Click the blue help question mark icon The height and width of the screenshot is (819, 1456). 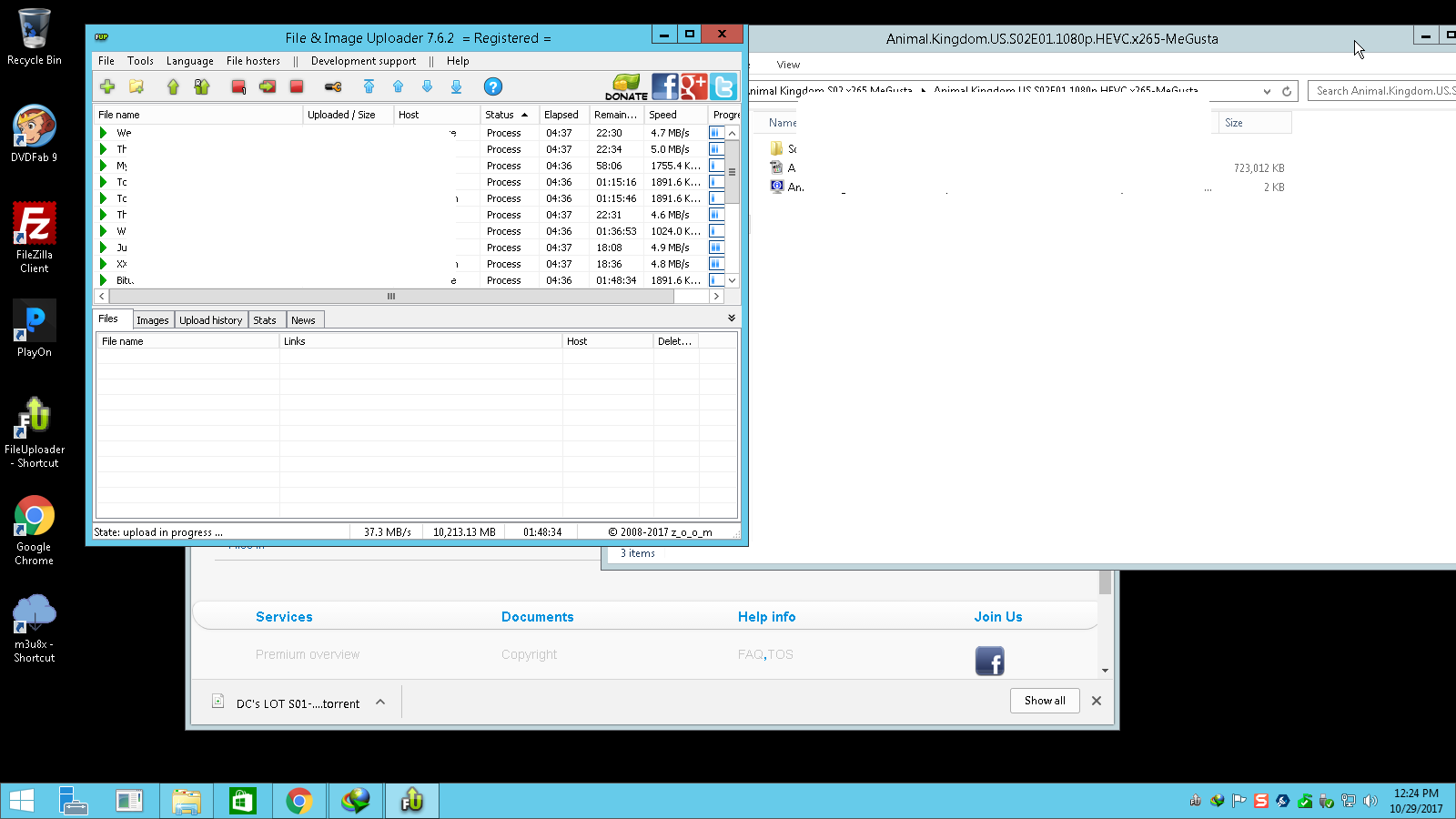[x=492, y=86]
